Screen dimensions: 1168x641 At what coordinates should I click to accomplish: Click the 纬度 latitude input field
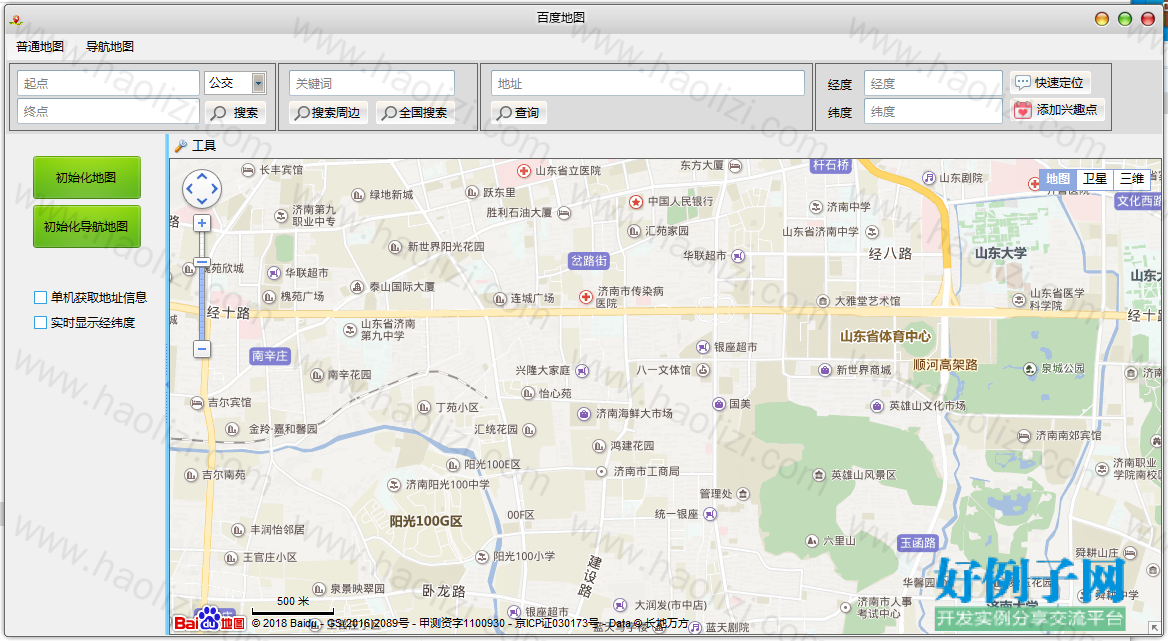pos(933,111)
